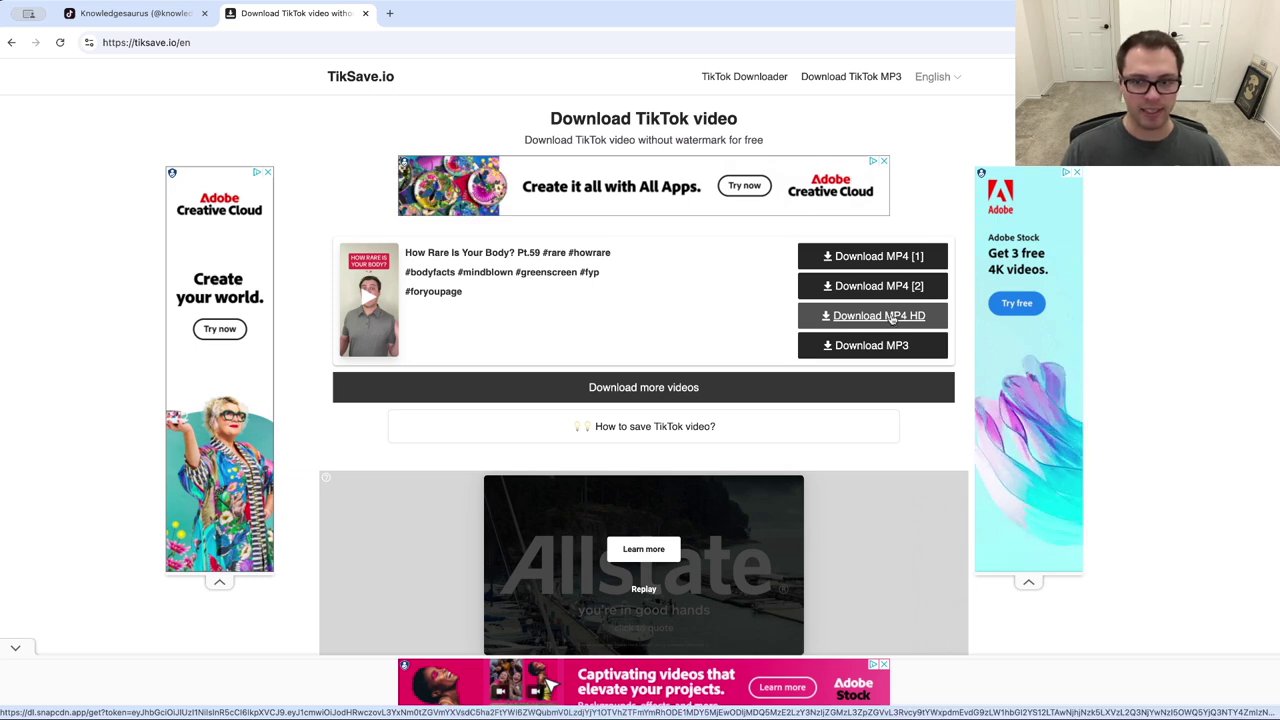
Task: Close the right Adobe Stock ad
Action: coord(1076,173)
